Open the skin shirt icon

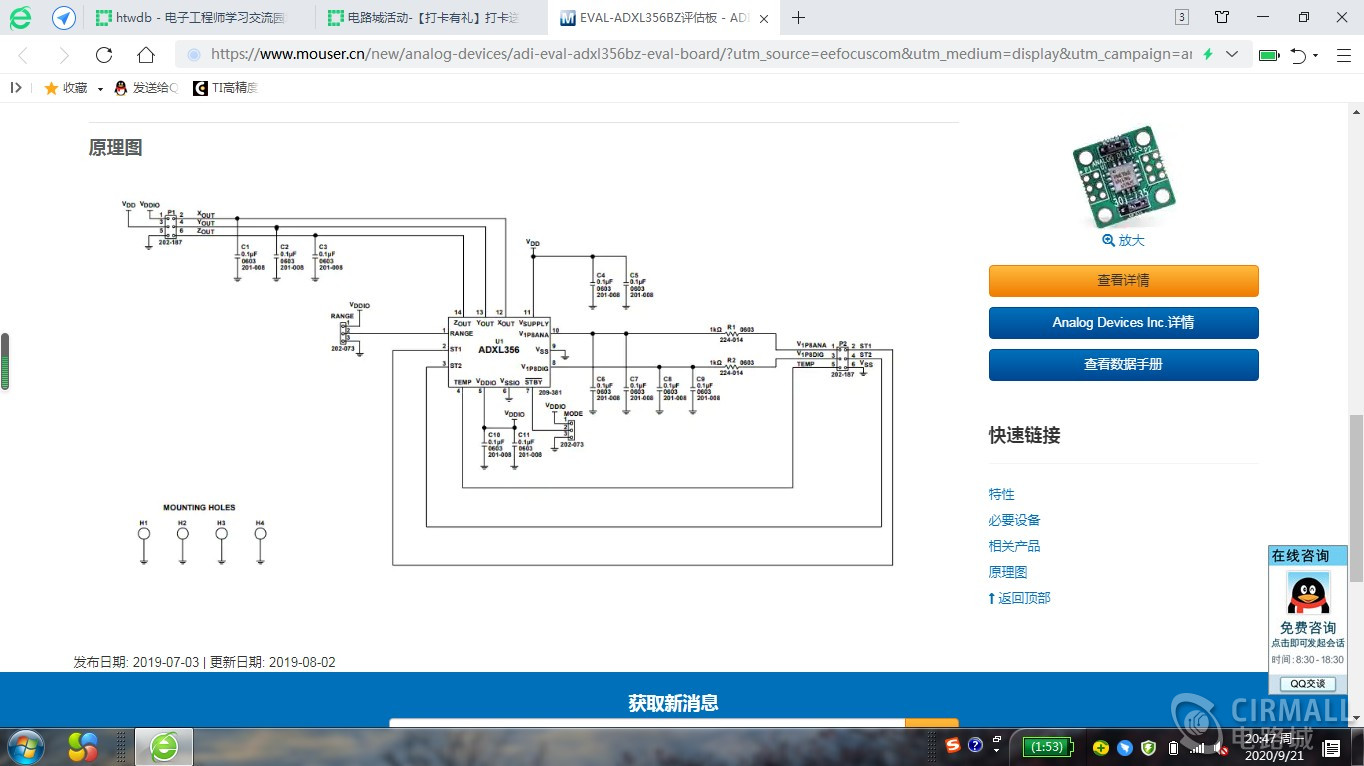(x=1222, y=17)
